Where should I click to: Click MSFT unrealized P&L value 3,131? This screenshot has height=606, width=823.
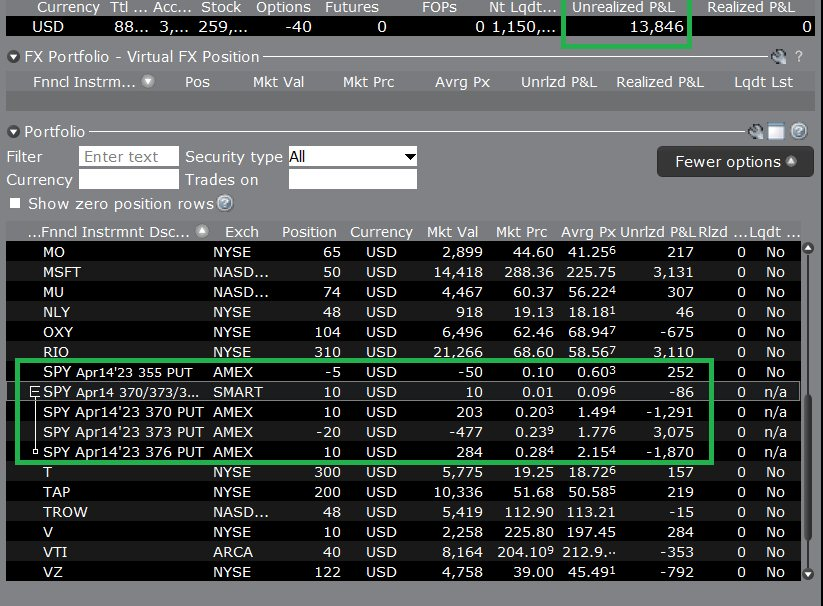click(x=673, y=272)
